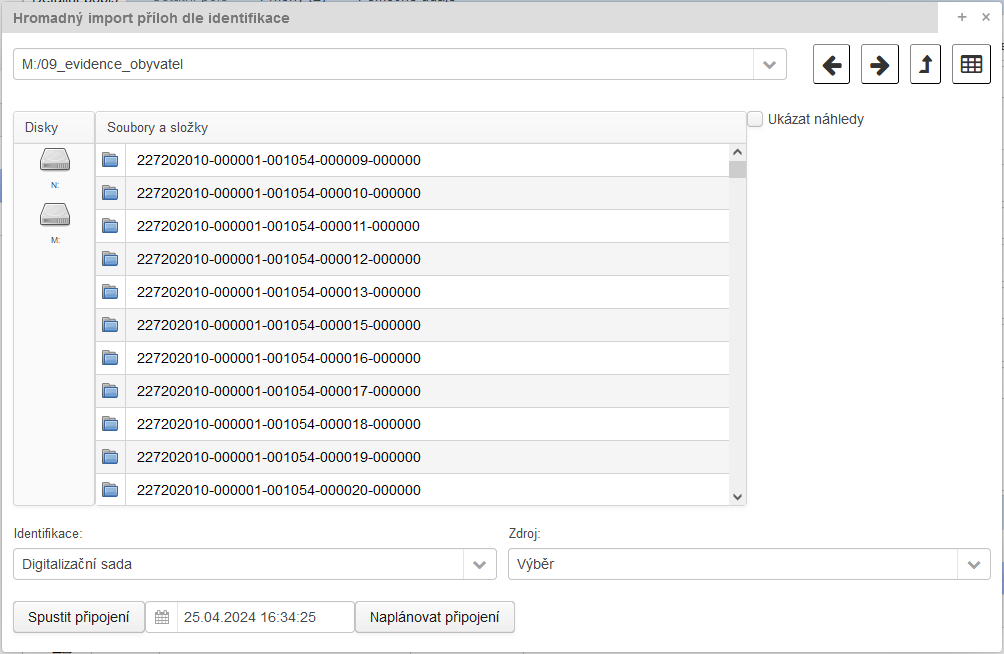Click the date-time field 25.04.2024 16:34:25
Screen dimensions: 1004x654
[x=265, y=618]
